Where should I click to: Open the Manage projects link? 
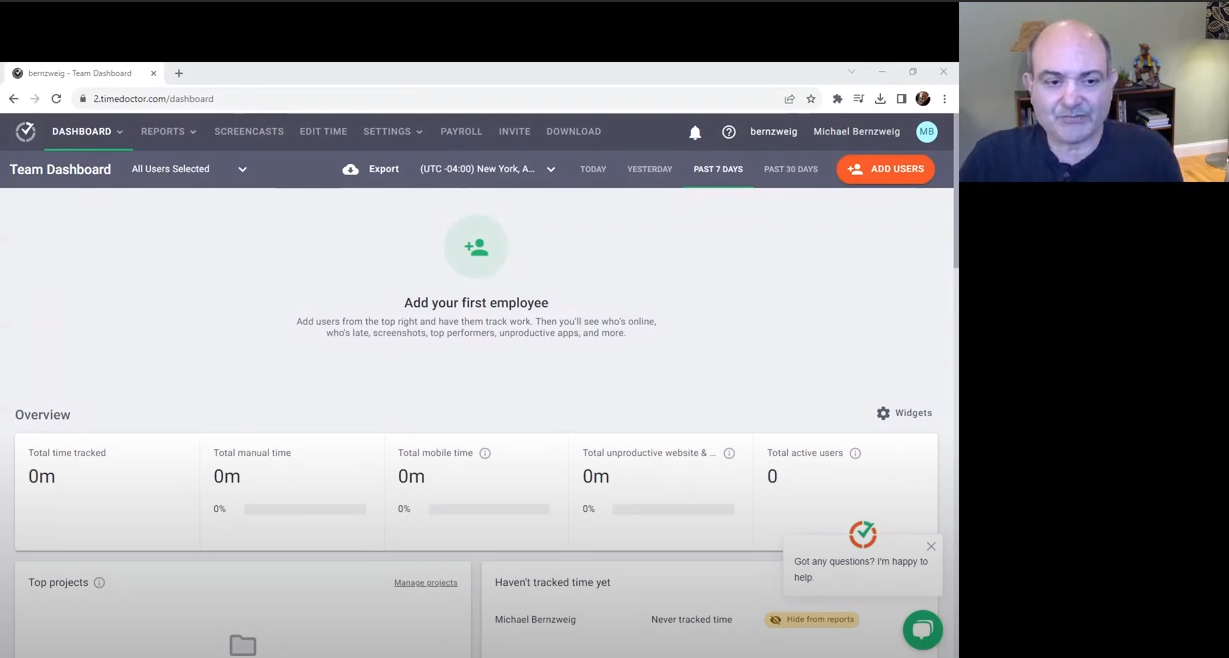(426, 583)
